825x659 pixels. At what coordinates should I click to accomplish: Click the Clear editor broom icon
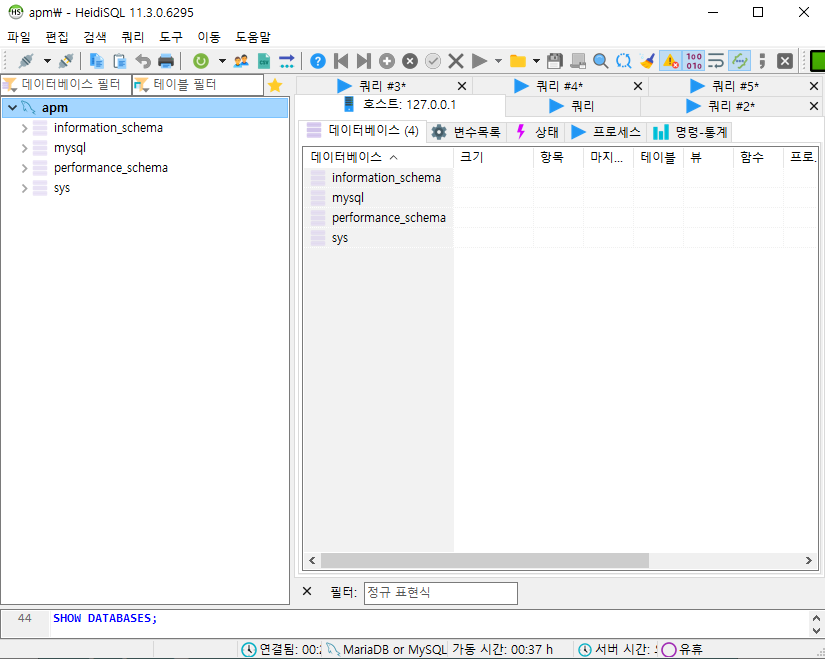pos(647,61)
